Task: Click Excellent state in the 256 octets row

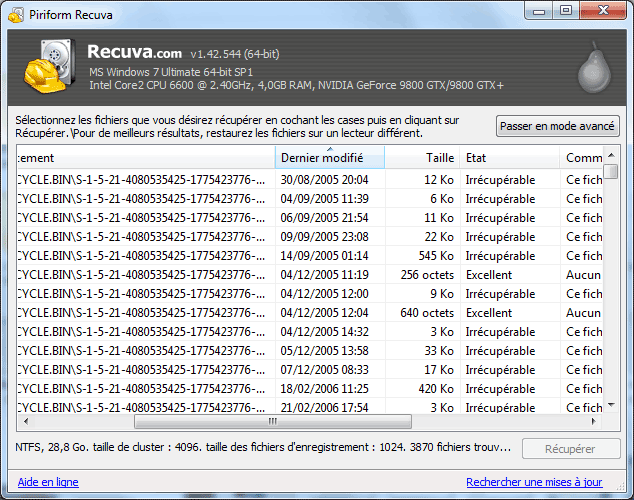Action: click(489, 275)
